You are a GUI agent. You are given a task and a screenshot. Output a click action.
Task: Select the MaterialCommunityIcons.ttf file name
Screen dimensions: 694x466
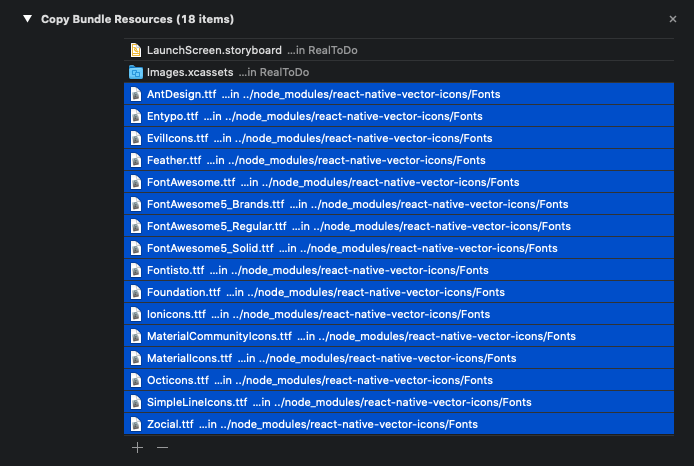219,336
